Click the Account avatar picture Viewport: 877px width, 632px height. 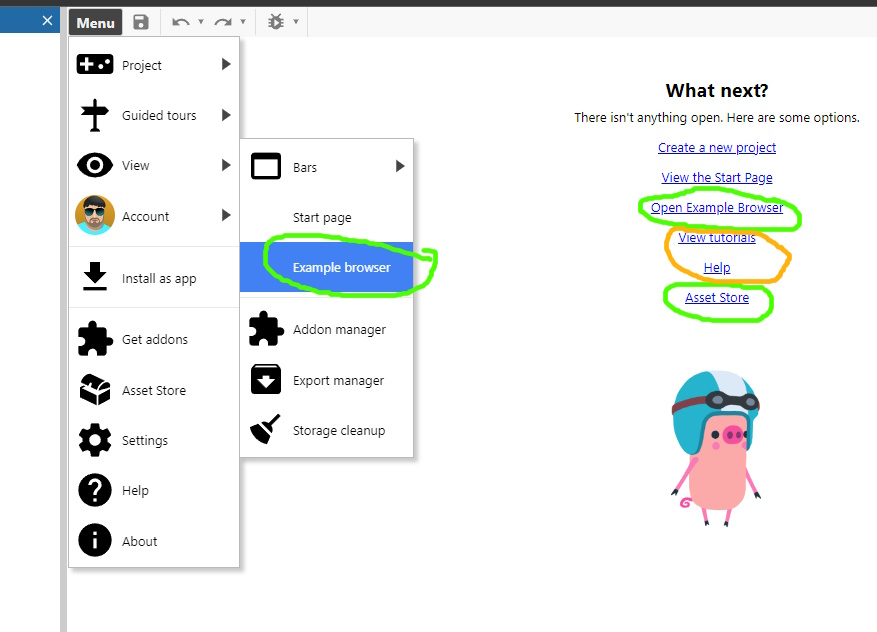pos(95,215)
